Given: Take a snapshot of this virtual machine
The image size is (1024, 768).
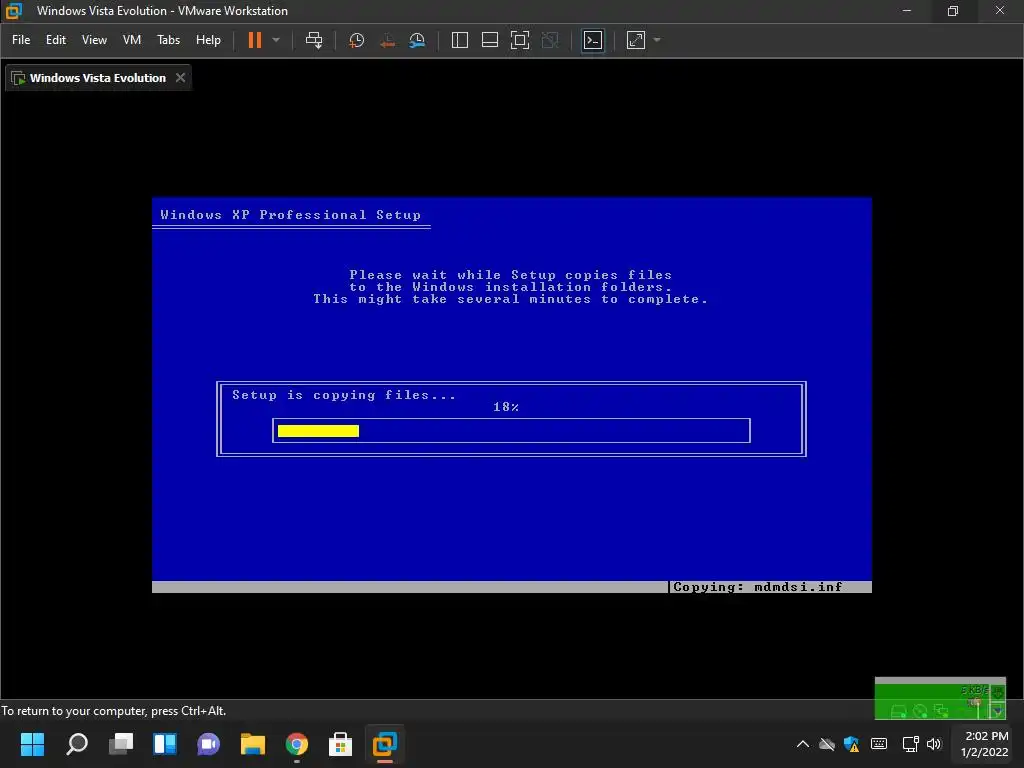Looking at the screenshot, I should coord(357,40).
